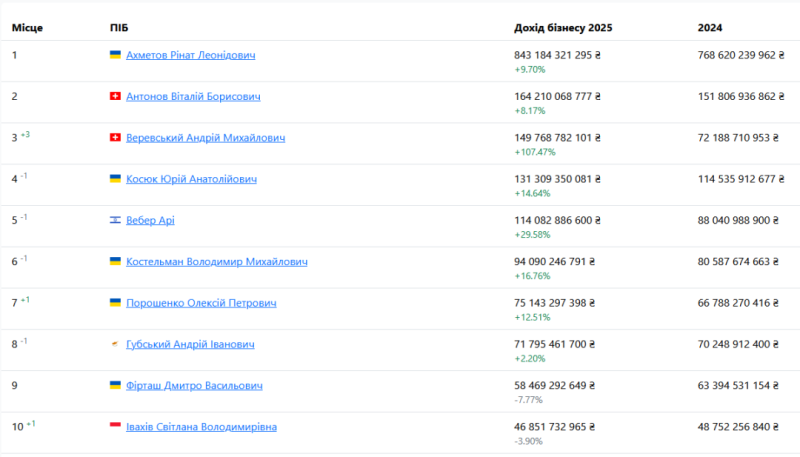
Task: Click the flag icon beside Костельман
Action: (x=115, y=261)
